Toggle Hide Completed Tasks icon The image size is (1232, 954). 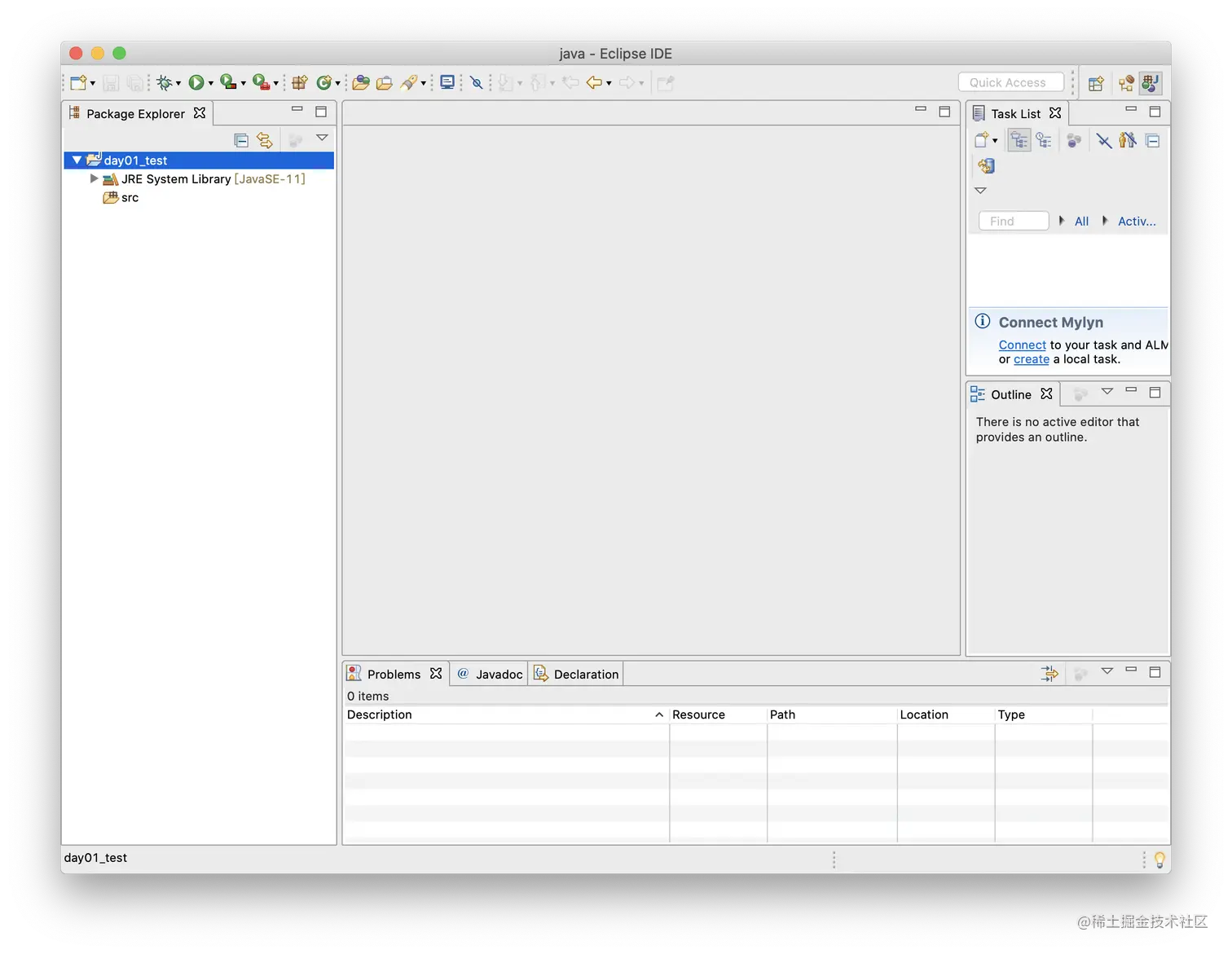(1104, 140)
